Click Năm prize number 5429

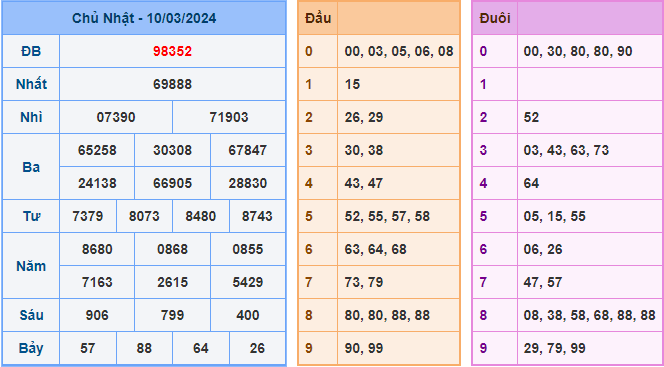pyautogui.click(x=248, y=282)
